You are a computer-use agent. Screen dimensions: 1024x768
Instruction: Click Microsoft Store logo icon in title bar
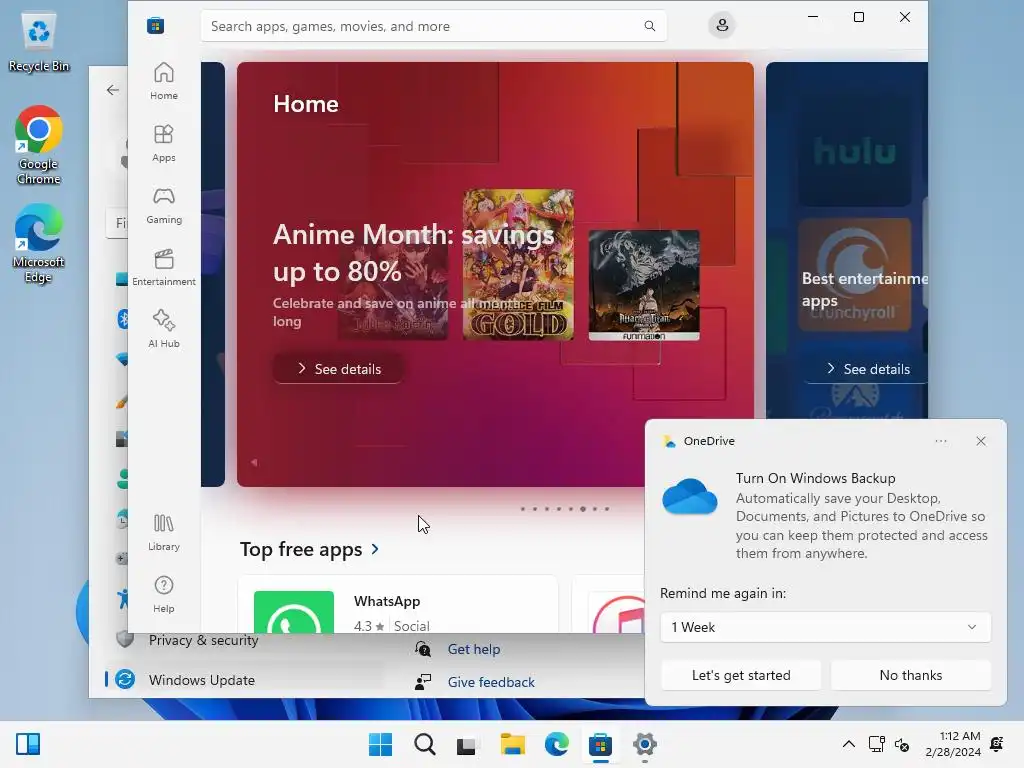click(x=155, y=25)
